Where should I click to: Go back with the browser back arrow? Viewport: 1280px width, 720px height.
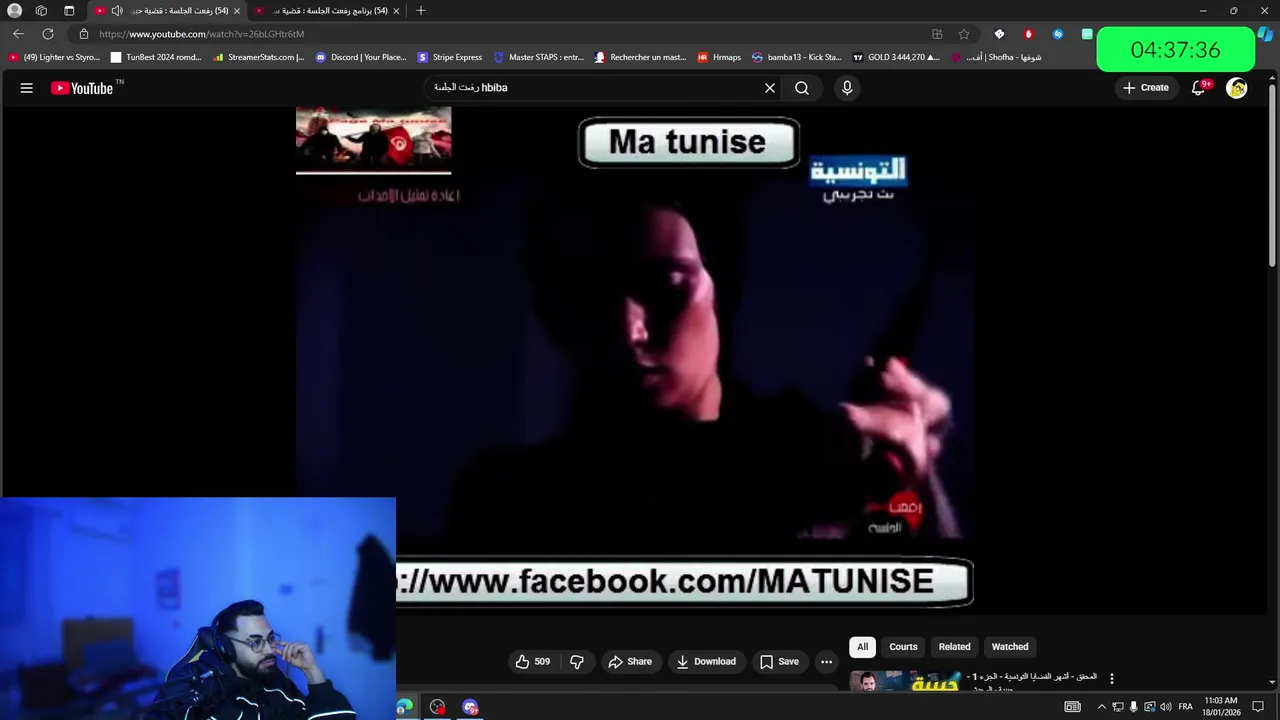[x=18, y=34]
